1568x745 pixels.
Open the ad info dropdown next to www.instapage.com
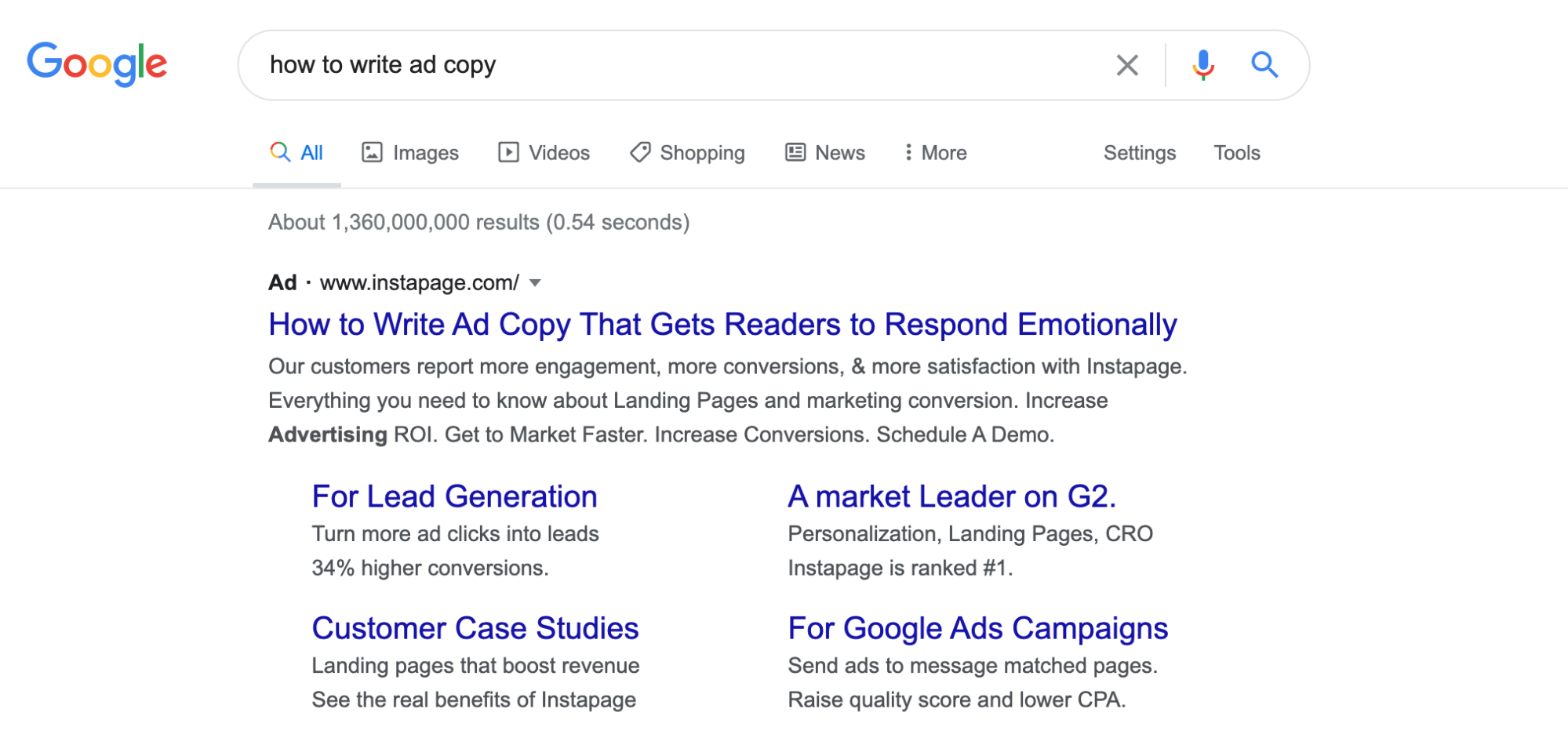coord(534,283)
